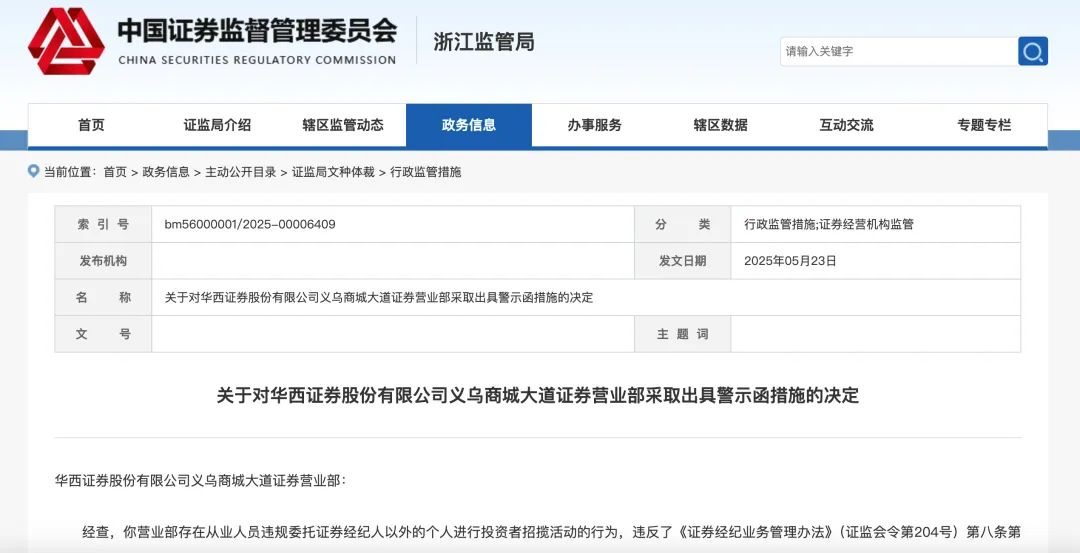Switch to the 辖区监管动态 tab
This screenshot has height=553, width=1080.
343,125
